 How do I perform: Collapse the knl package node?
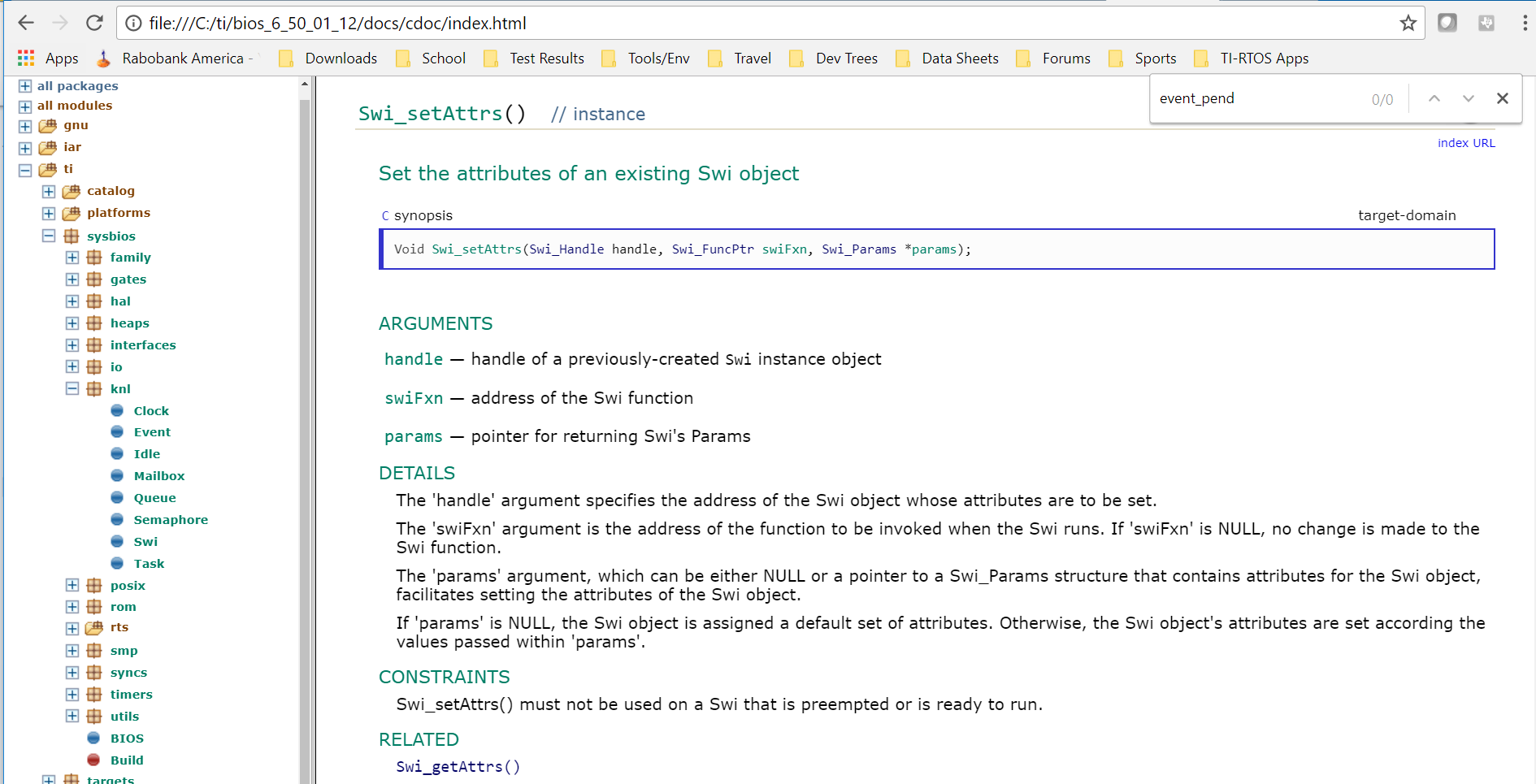tap(72, 389)
